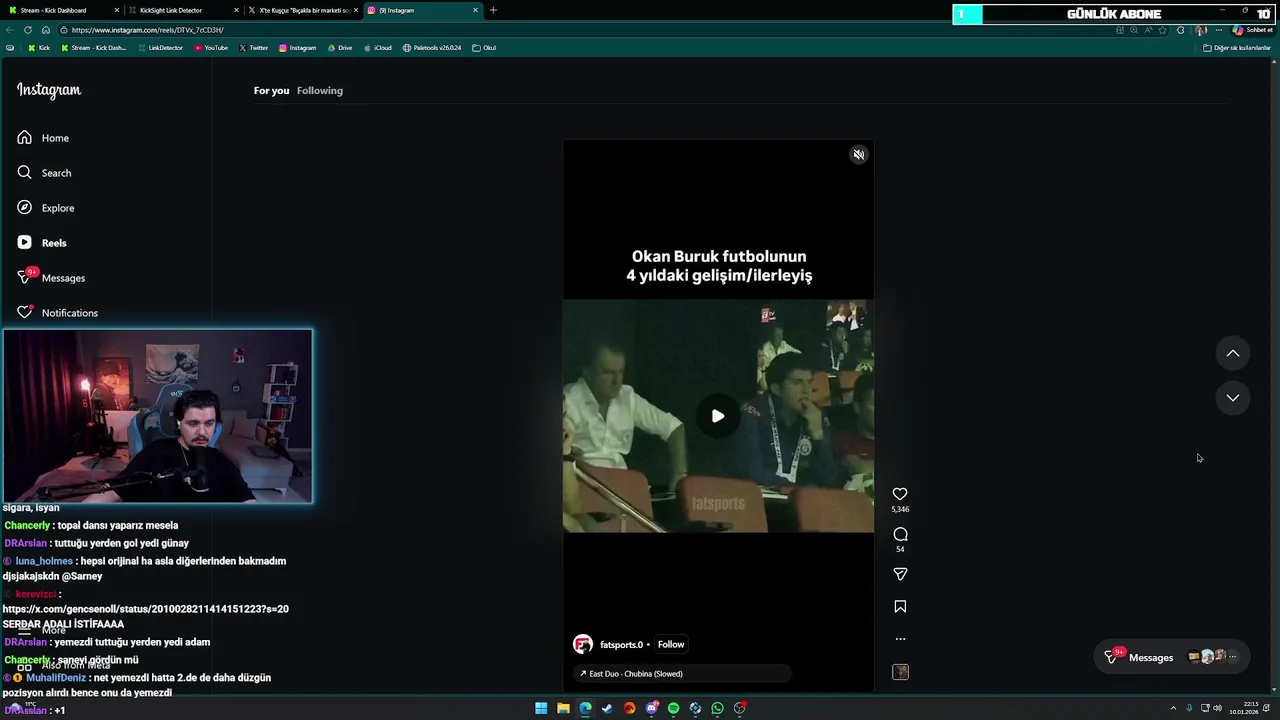Open reel more options (three dots)

pos(900,638)
